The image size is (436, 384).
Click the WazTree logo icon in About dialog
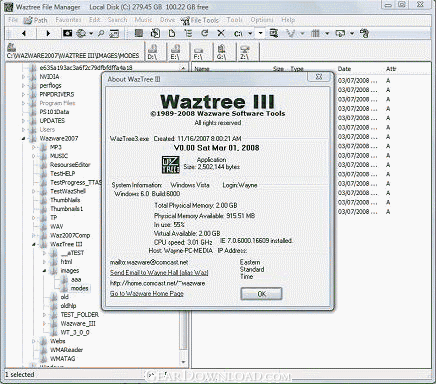pyautogui.click(x=171, y=165)
